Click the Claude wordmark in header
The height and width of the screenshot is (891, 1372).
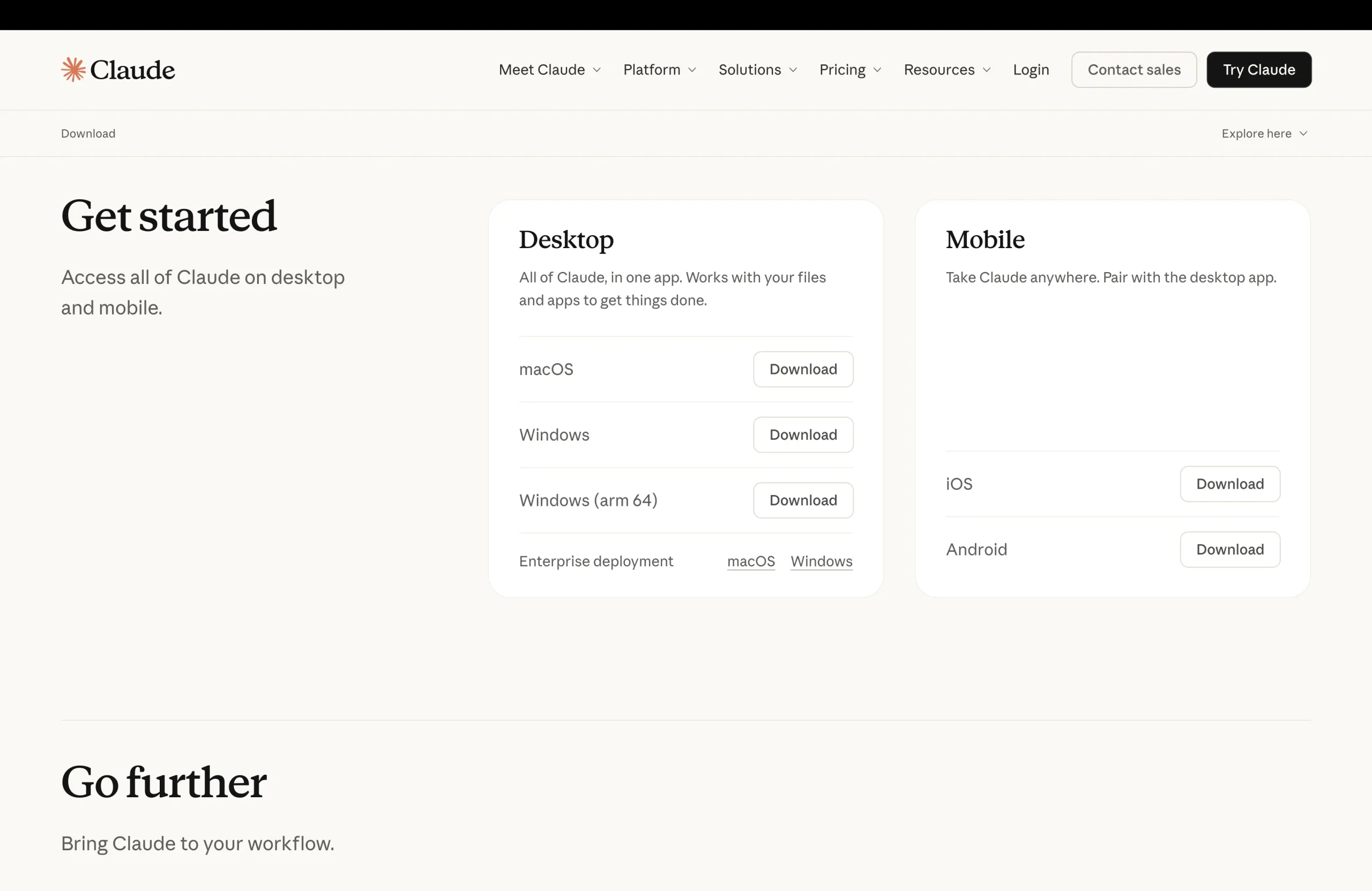(132, 70)
